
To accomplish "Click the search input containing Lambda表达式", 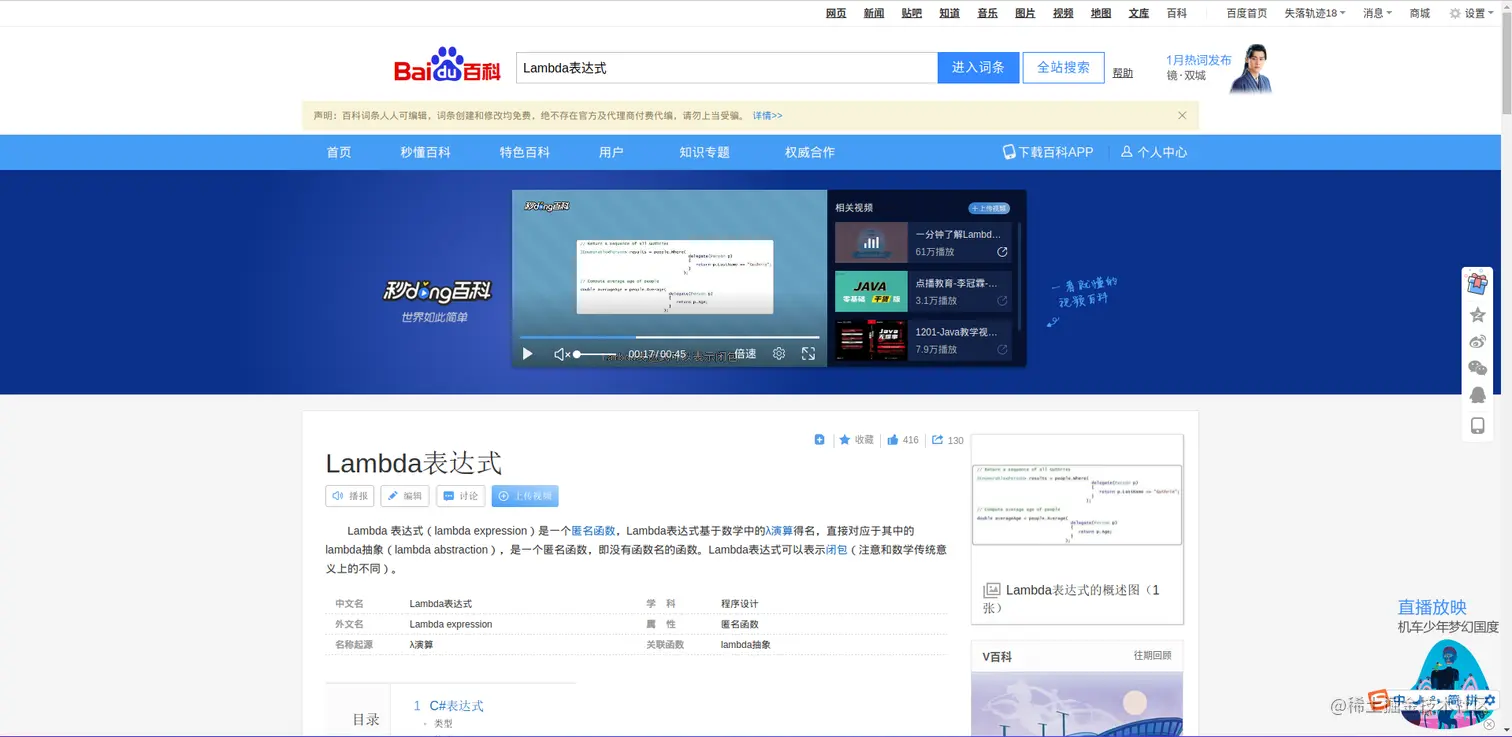I will tap(727, 68).
